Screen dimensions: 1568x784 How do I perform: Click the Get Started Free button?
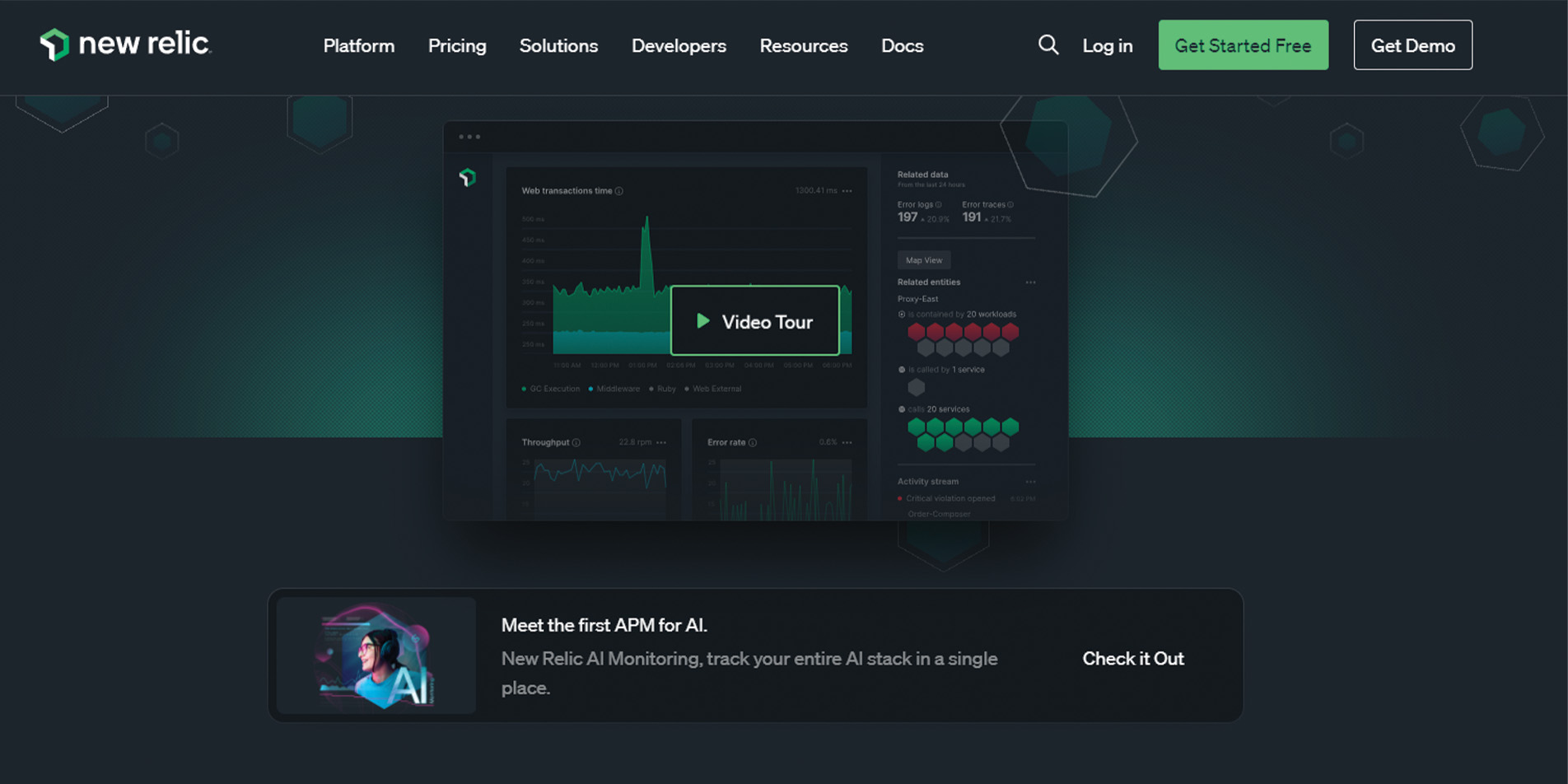tap(1243, 45)
